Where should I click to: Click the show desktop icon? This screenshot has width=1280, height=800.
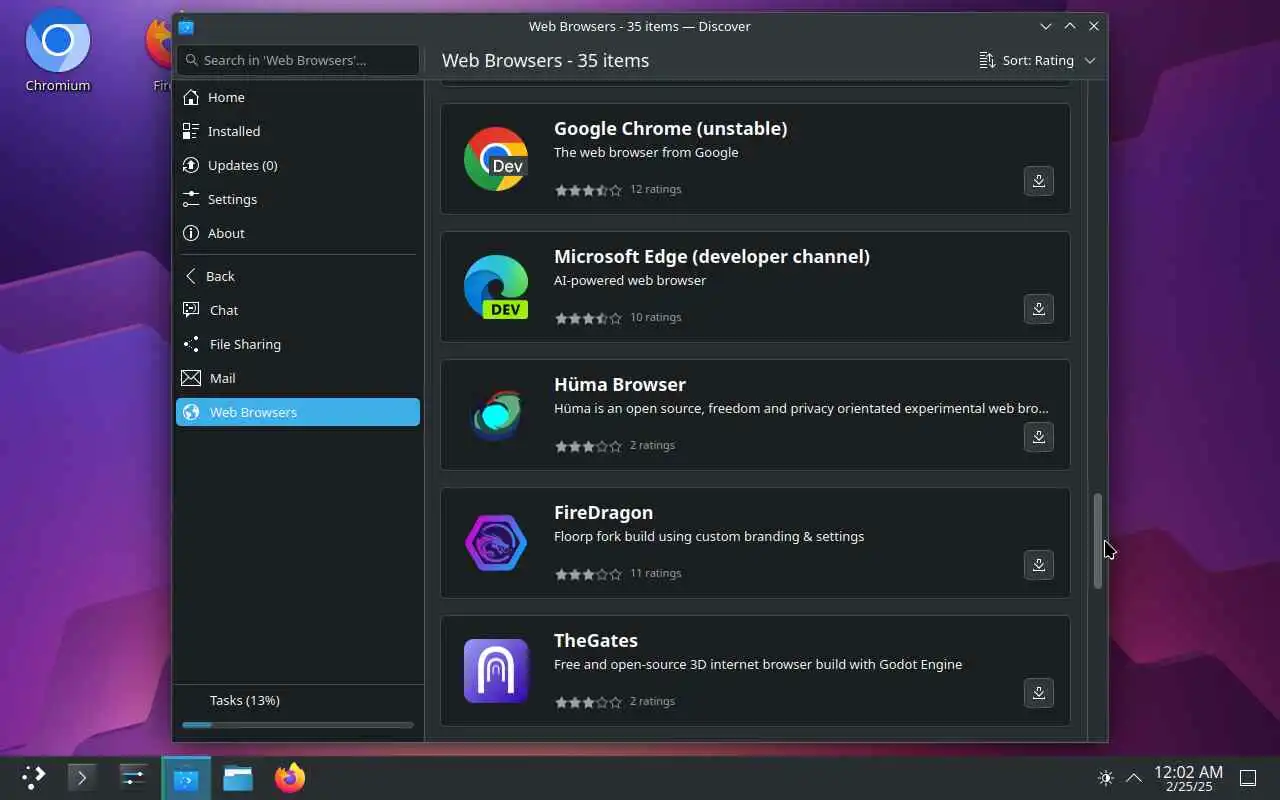(x=1248, y=777)
